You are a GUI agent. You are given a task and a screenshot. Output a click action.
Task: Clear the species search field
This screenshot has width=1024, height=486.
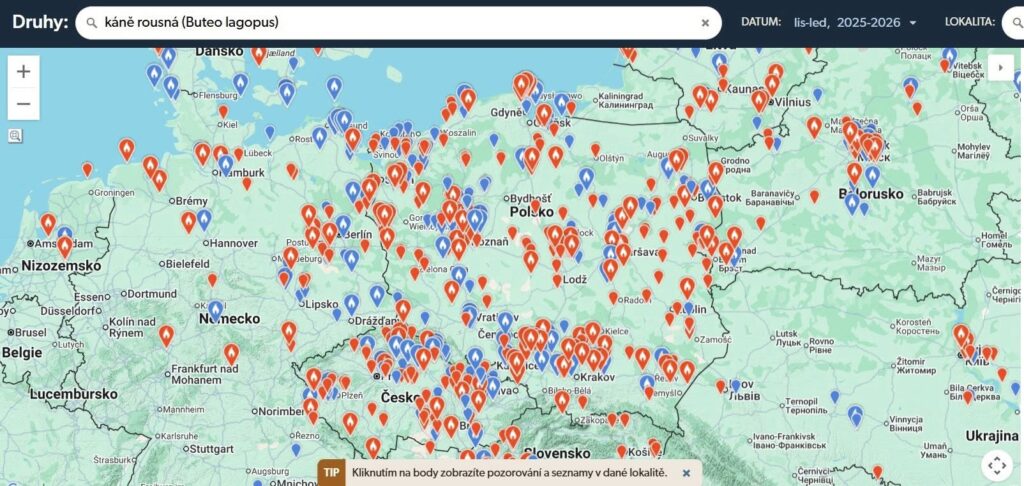[705, 23]
